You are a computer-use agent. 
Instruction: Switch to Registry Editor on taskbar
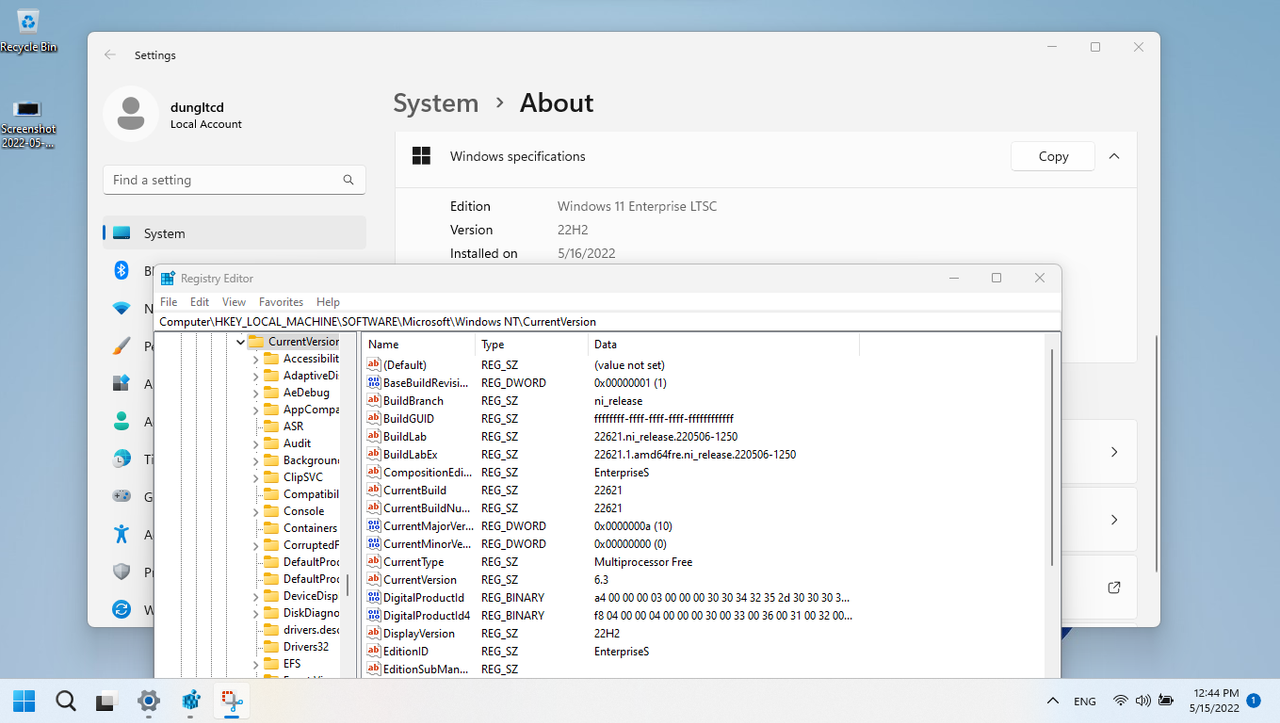point(190,700)
